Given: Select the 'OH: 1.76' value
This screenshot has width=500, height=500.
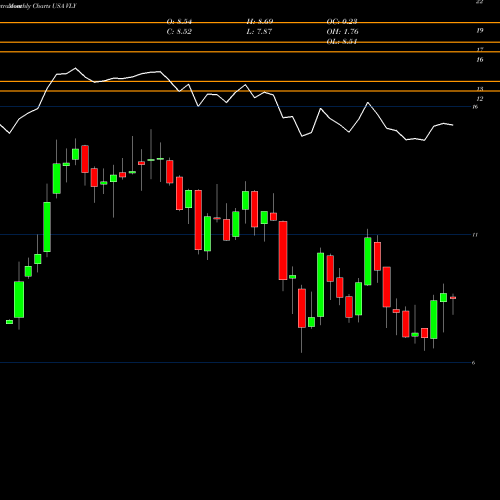Looking at the screenshot, I should tap(343, 32).
